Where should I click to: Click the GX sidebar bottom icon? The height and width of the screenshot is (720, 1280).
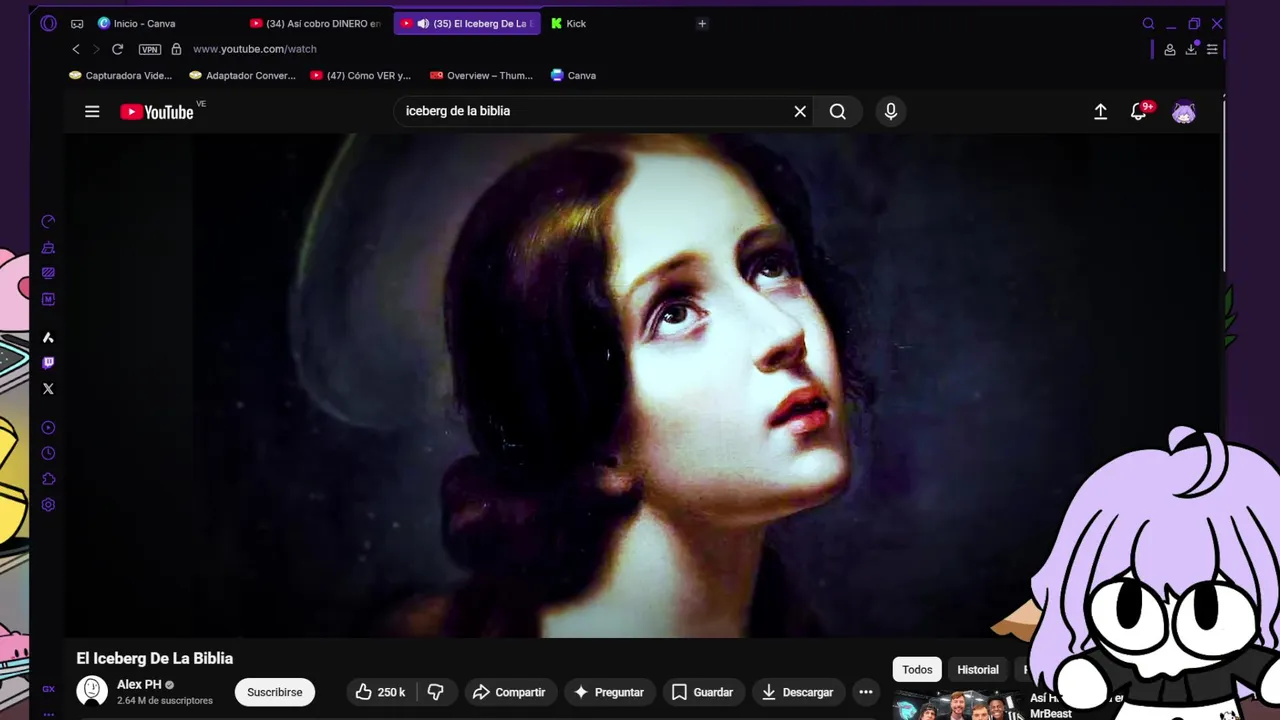point(48,689)
